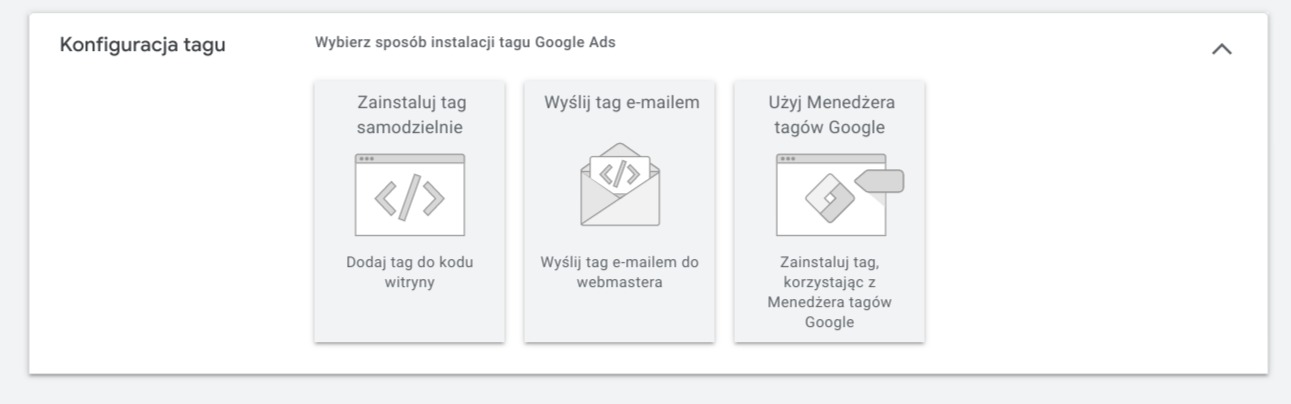Choose the "Użyj Menedżera tagów Google" card title
1291x404 pixels.
click(x=831, y=115)
